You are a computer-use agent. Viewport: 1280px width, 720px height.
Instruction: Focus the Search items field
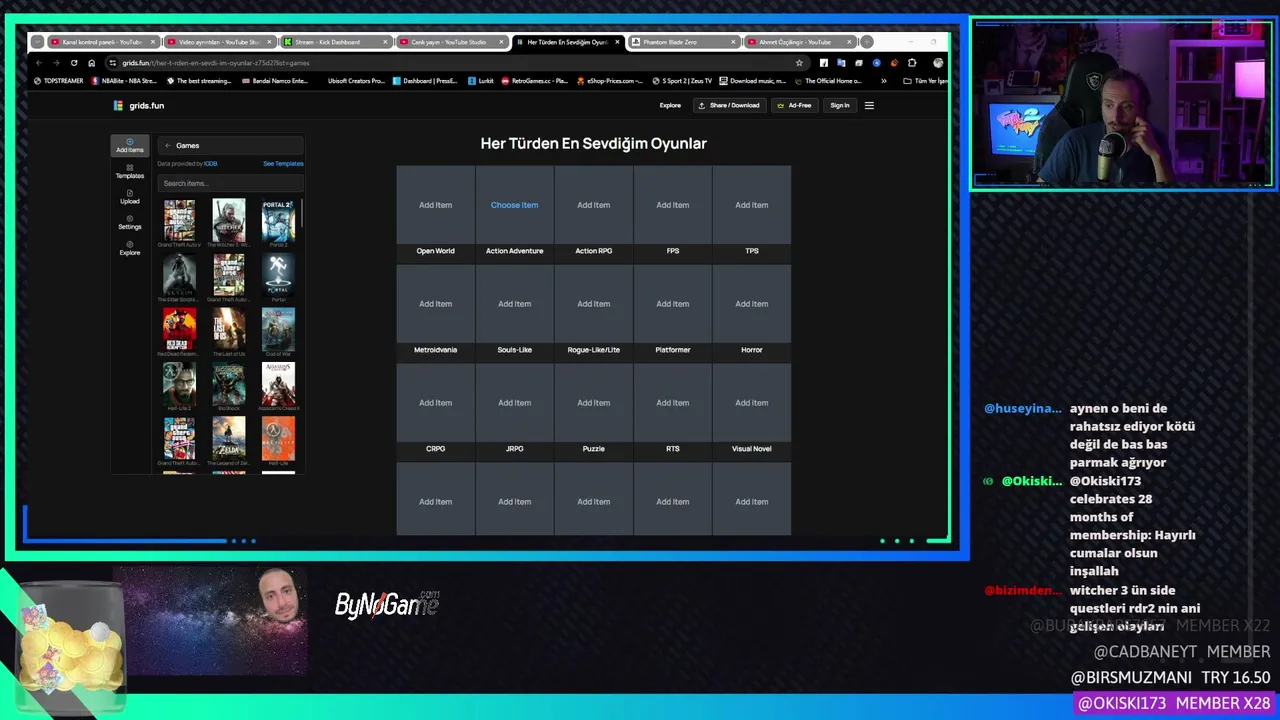tap(230, 183)
